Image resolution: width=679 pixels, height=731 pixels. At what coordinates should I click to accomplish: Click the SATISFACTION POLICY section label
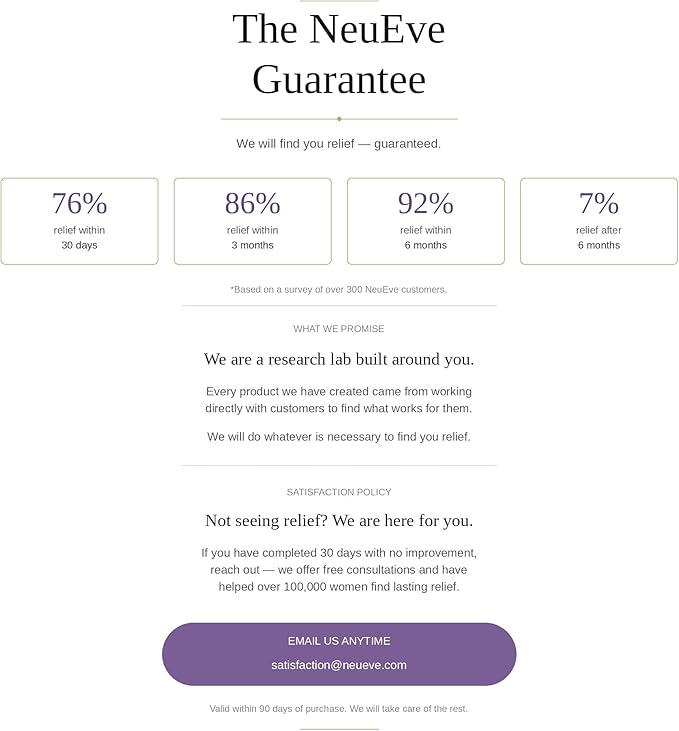tap(339, 492)
